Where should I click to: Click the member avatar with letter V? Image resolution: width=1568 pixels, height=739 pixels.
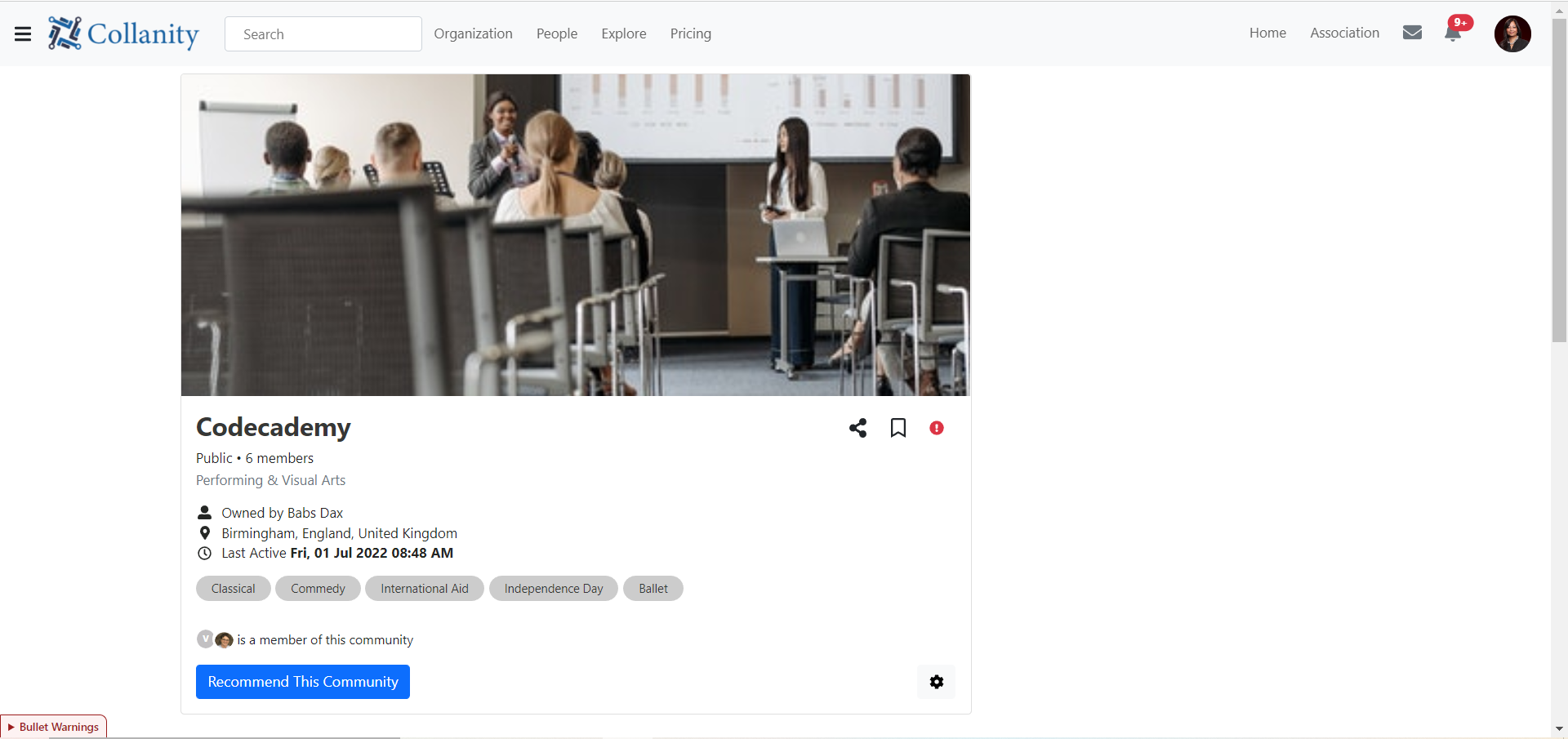[x=205, y=639]
